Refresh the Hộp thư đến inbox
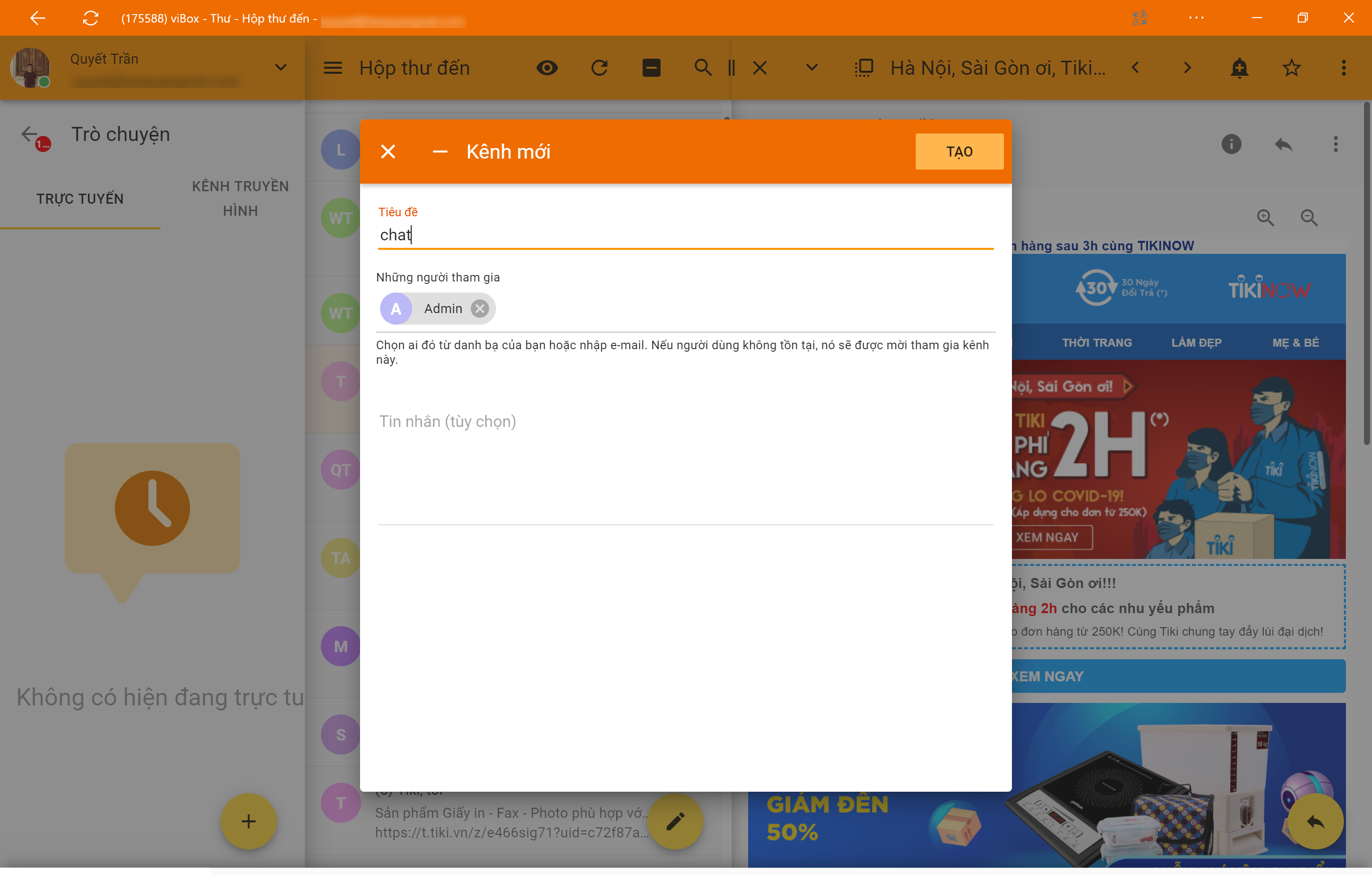Image resolution: width=1372 pixels, height=875 pixels. (599, 68)
